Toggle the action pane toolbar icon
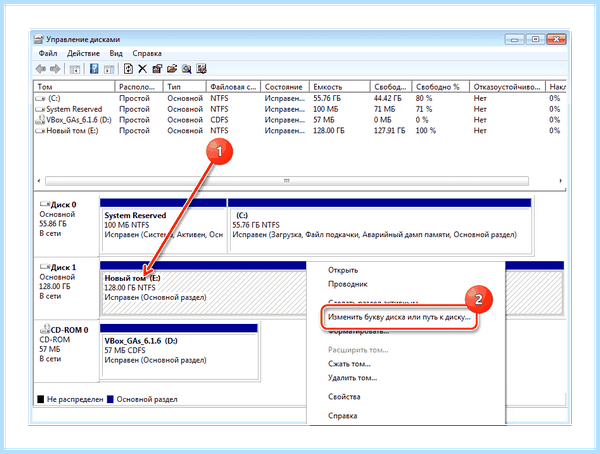Screen dimensions: 600x454 click(x=109, y=69)
